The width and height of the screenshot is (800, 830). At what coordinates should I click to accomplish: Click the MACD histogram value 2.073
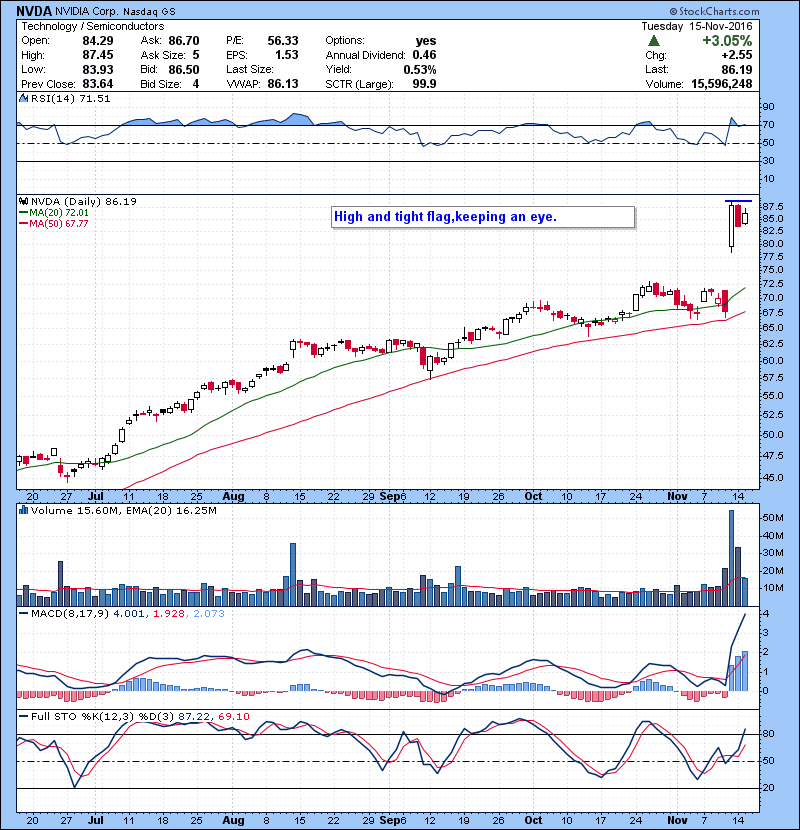pos(209,614)
